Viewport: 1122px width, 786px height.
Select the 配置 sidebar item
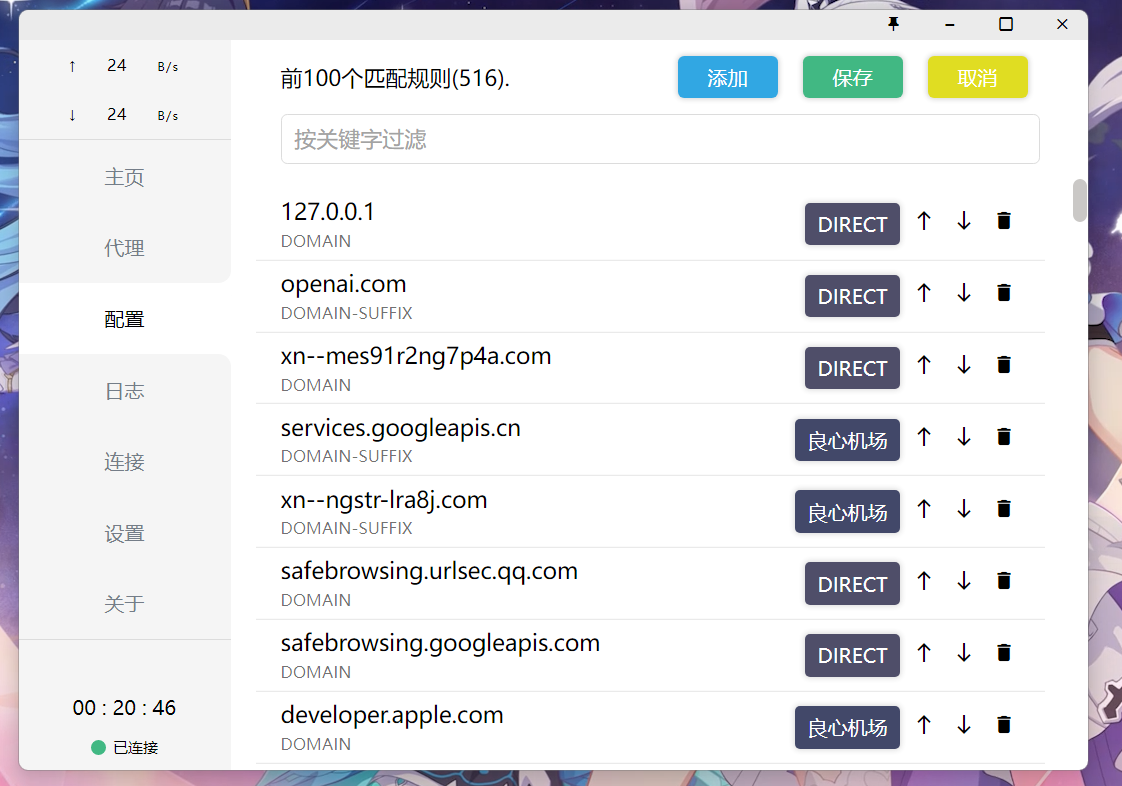(125, 319)
